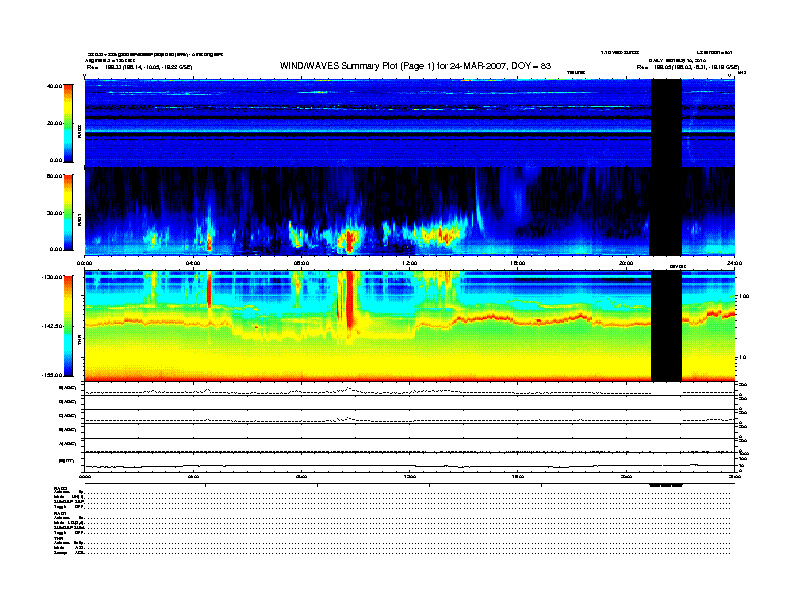792x612 pixels.
Task: Click 24:00 time tick below RAD1 spectrogram
Action: pos(734,263)
